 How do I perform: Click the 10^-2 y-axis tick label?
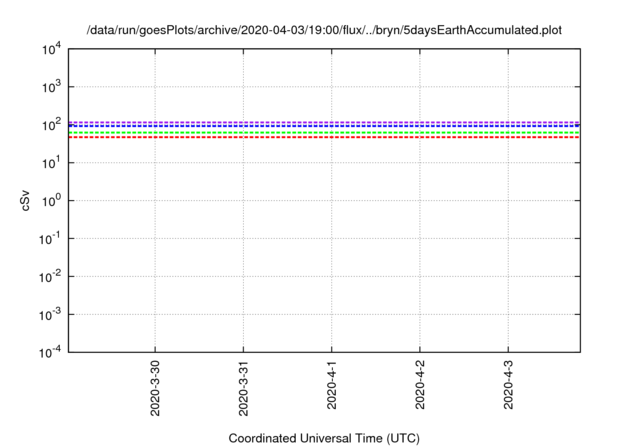pos(50,277)
